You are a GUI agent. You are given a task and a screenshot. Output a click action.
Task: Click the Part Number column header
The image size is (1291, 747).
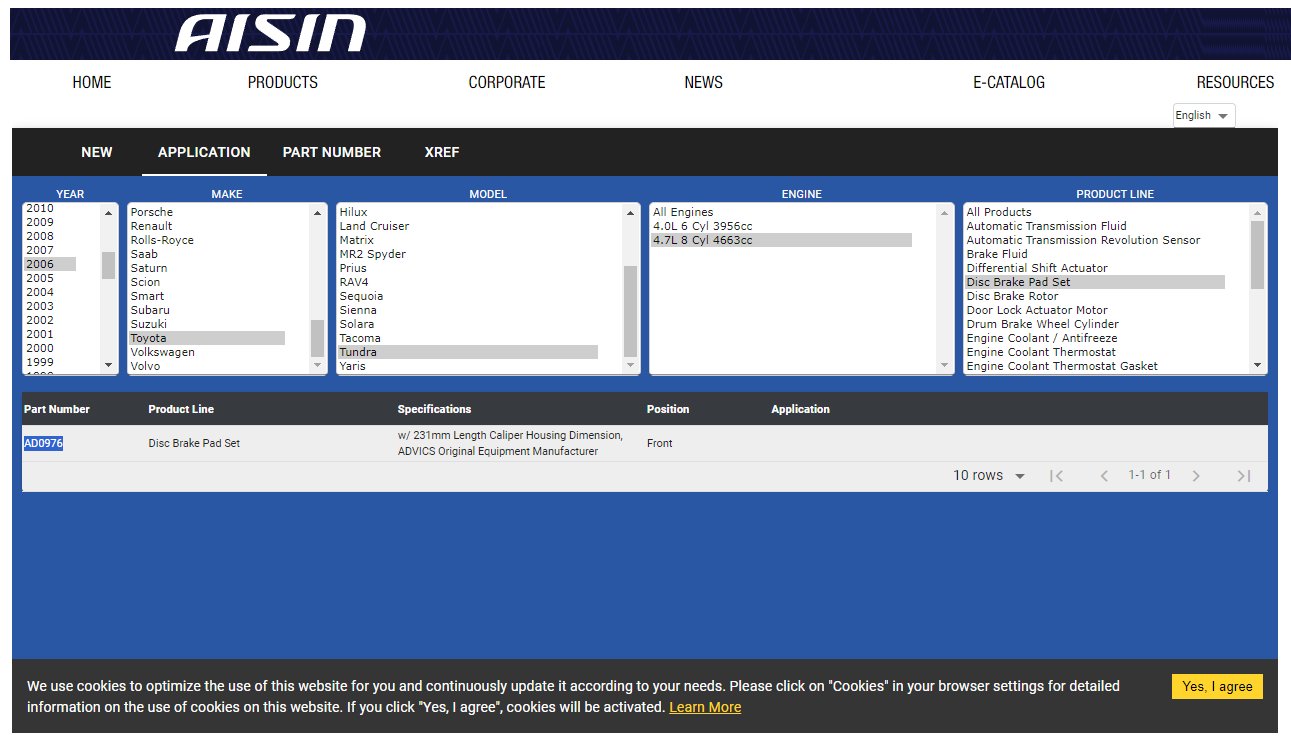pos(57,409)
